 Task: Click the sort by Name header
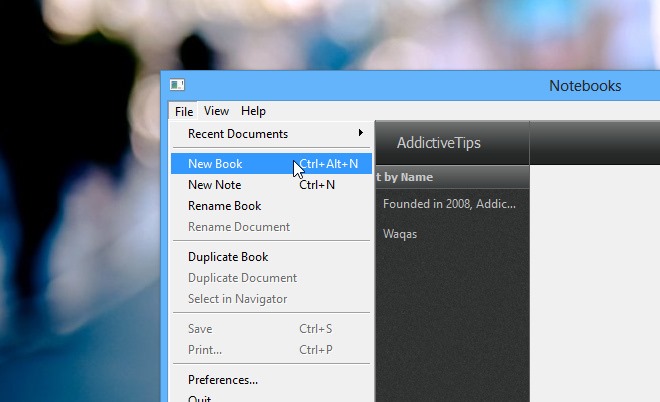point(452,177)
